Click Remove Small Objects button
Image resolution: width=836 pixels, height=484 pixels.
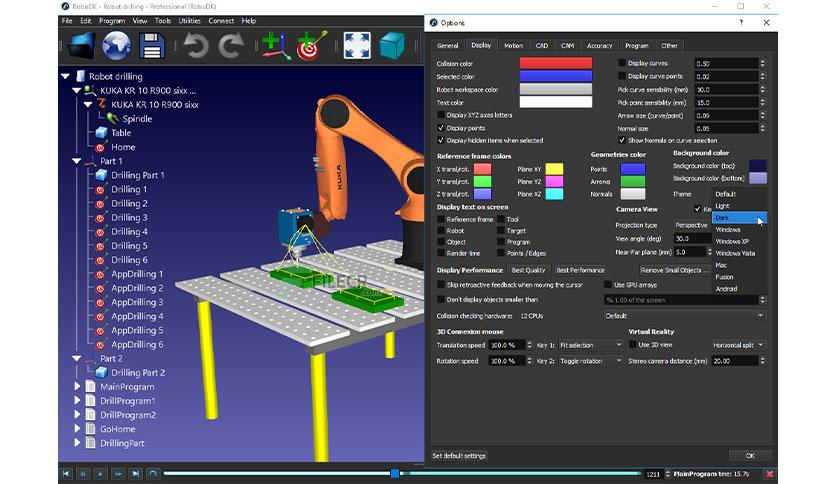(674, 270)
